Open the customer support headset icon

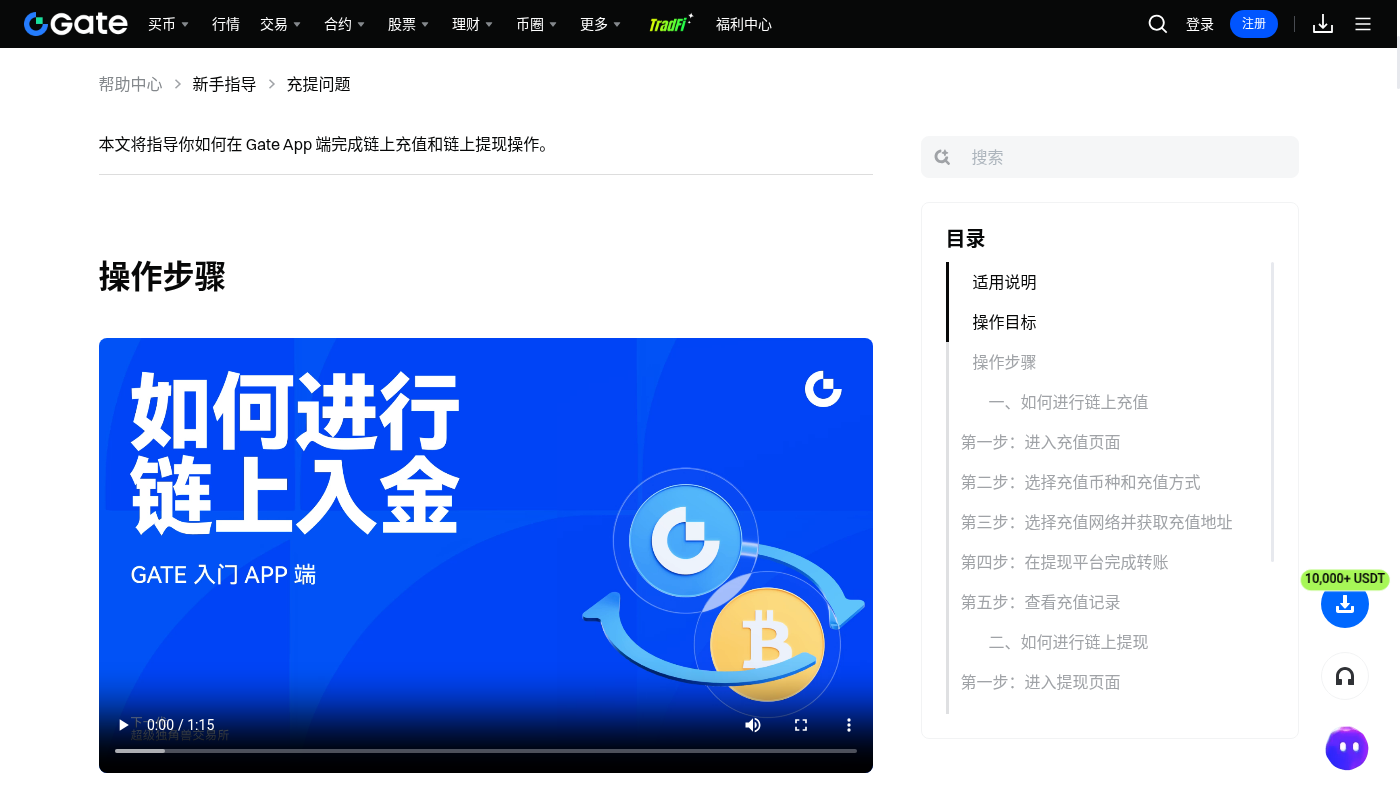pyautogui.click(x=1345, y=676)
